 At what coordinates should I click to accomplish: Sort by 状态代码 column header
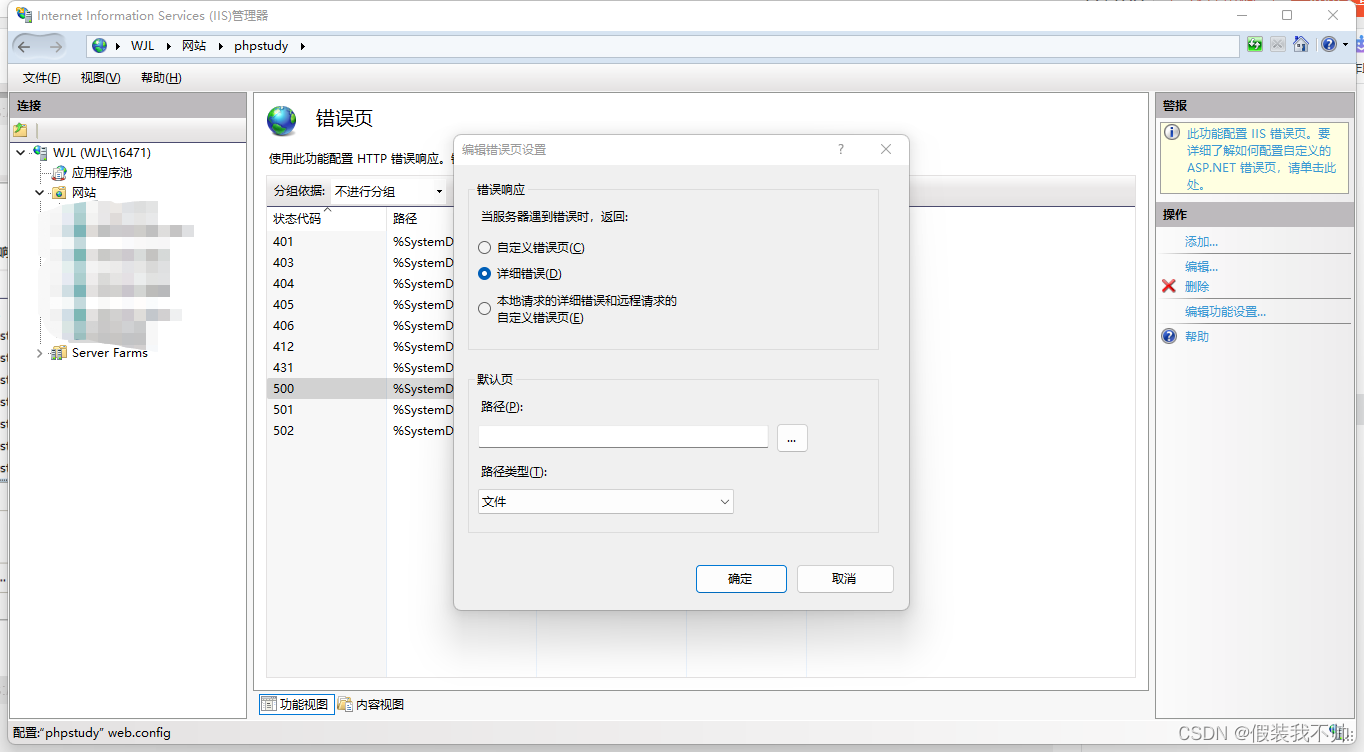pyautogui.click(x=326, y=218)
